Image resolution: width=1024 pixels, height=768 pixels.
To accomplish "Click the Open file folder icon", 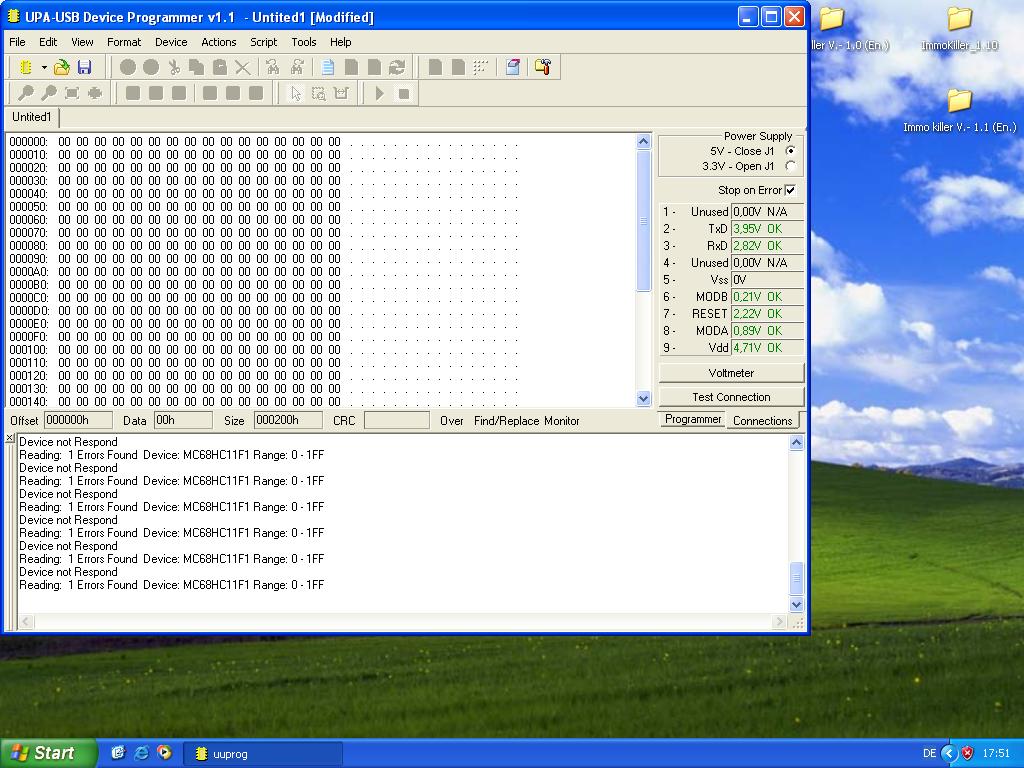I will (x=62, y=67).
